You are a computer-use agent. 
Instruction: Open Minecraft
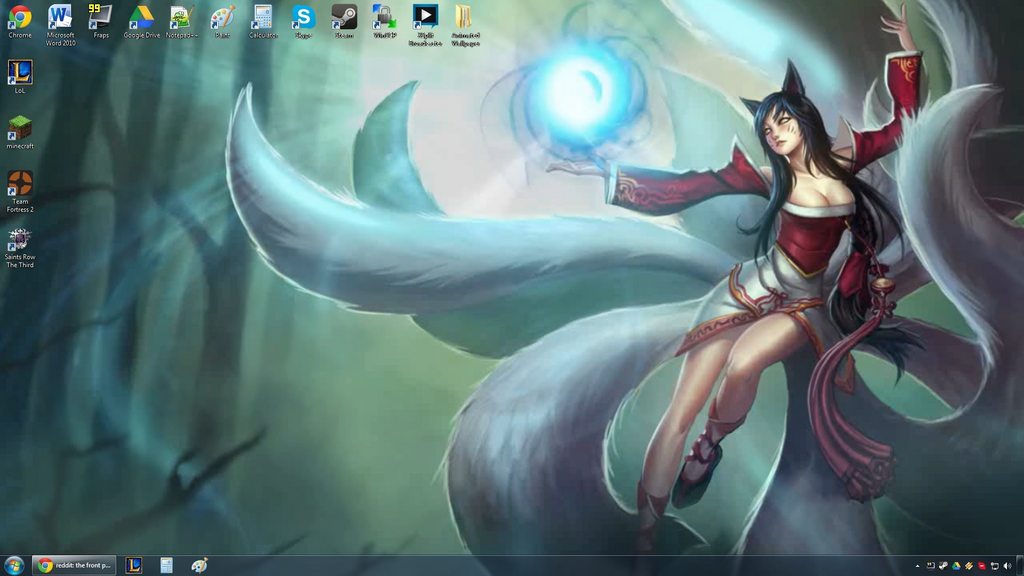tap(18, 128)
